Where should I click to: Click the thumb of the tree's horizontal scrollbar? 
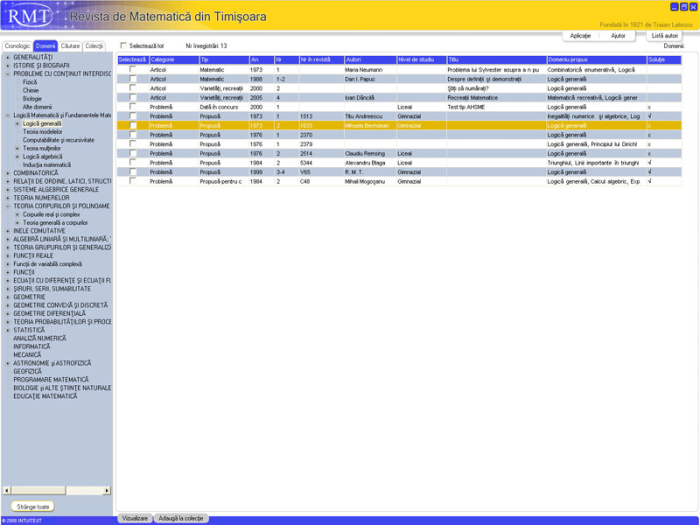(x=39, y=491)
